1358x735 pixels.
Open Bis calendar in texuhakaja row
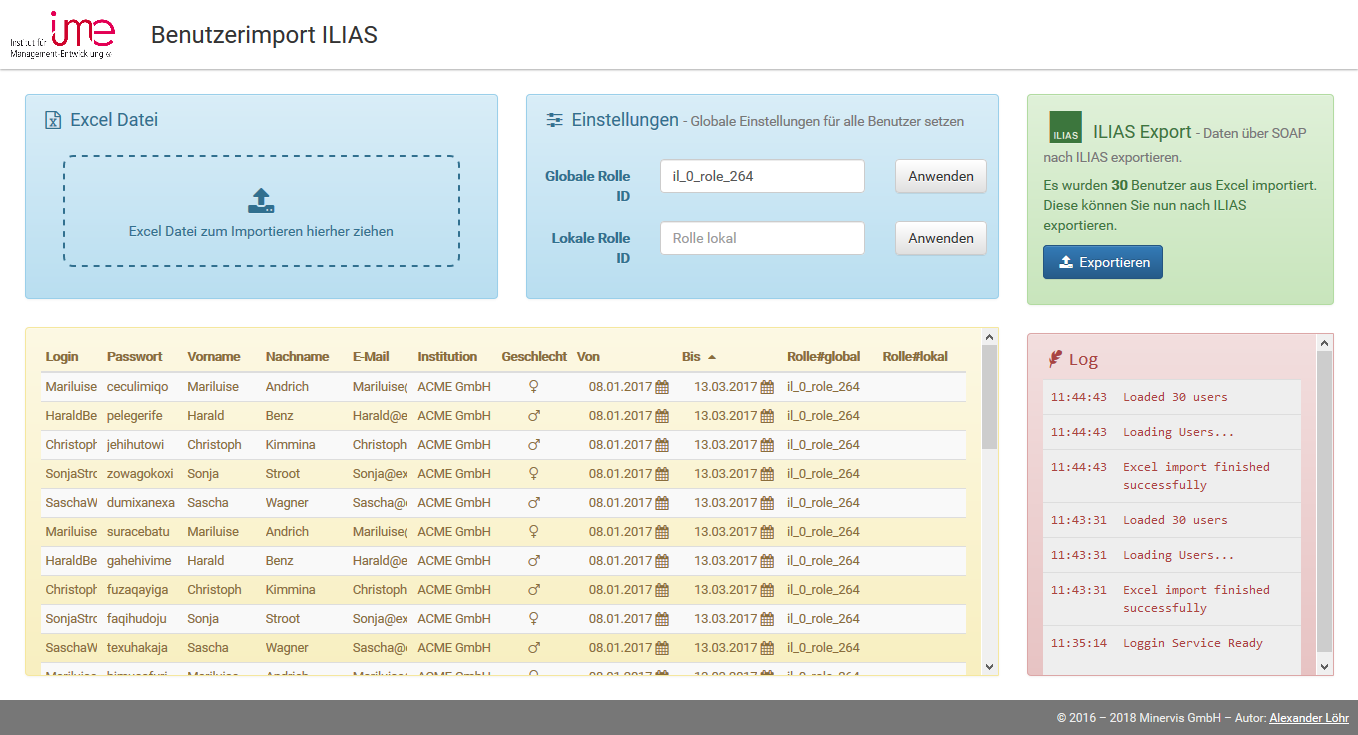pos(767,648)
